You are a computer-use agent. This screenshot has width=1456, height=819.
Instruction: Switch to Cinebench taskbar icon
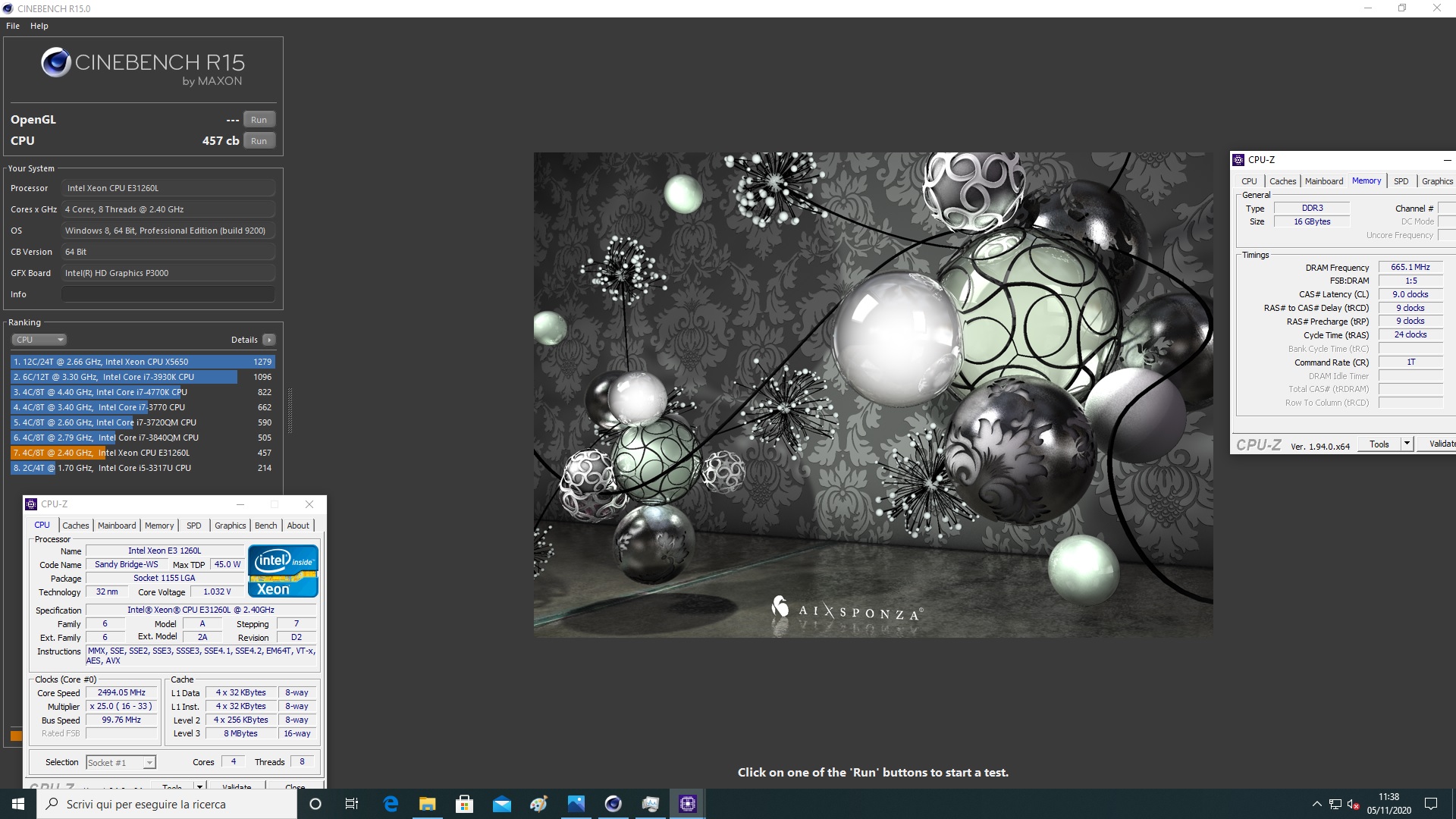(613, 804)
